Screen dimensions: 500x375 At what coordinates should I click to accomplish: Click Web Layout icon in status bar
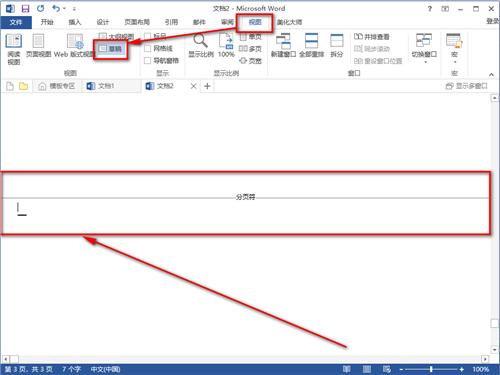point(387,369)
